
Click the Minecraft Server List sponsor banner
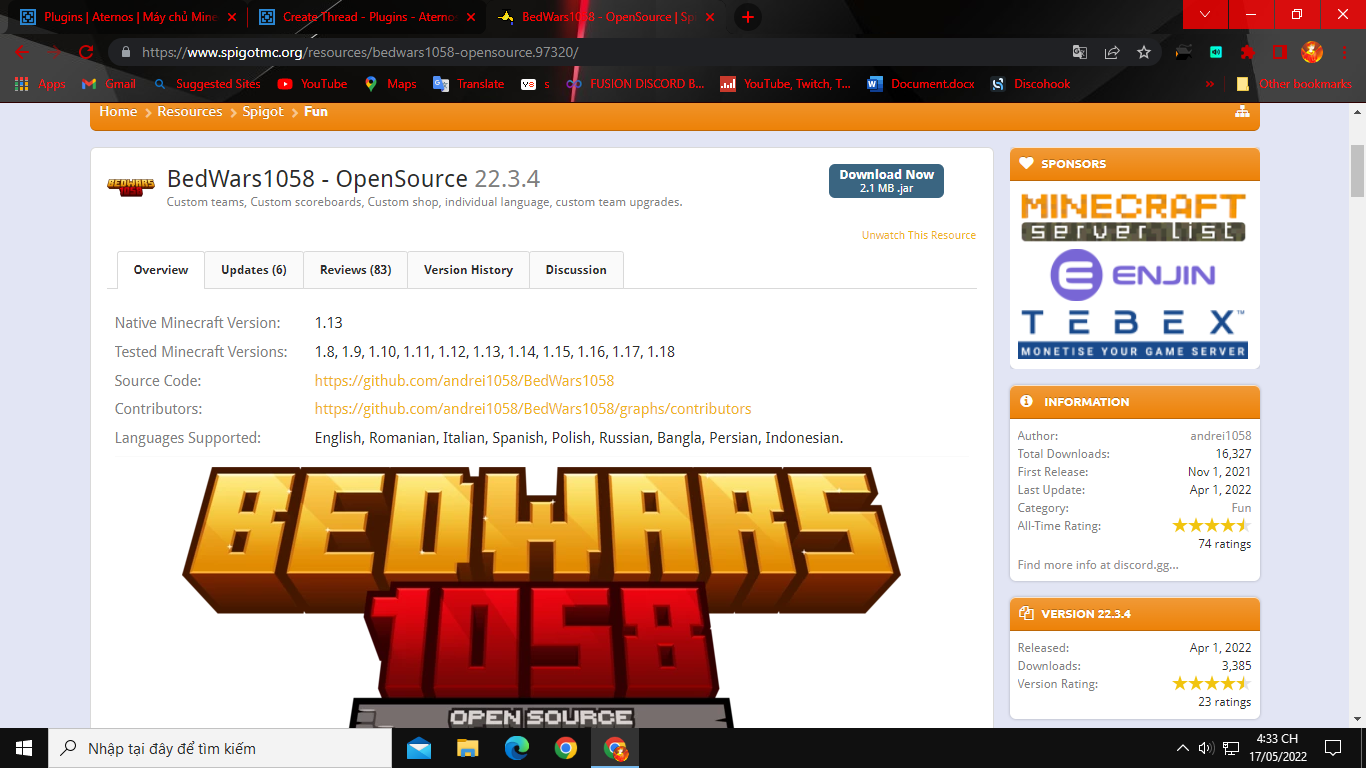[1134, 217]
